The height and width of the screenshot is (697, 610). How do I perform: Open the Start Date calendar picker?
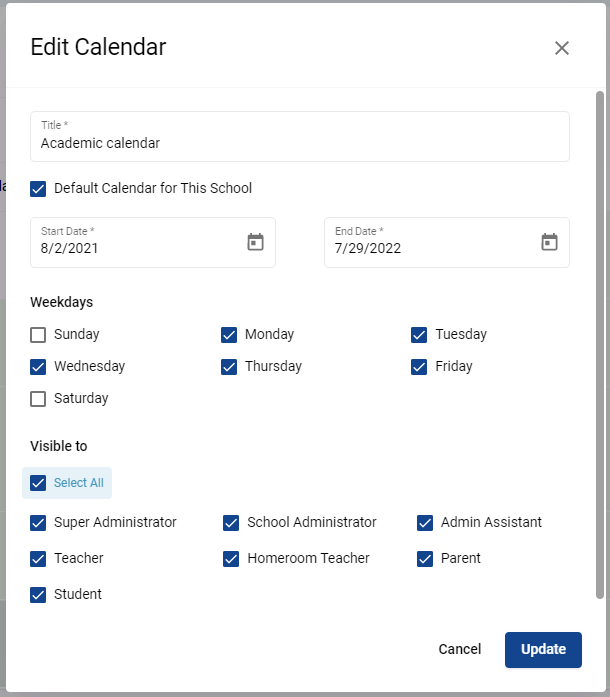255,242
